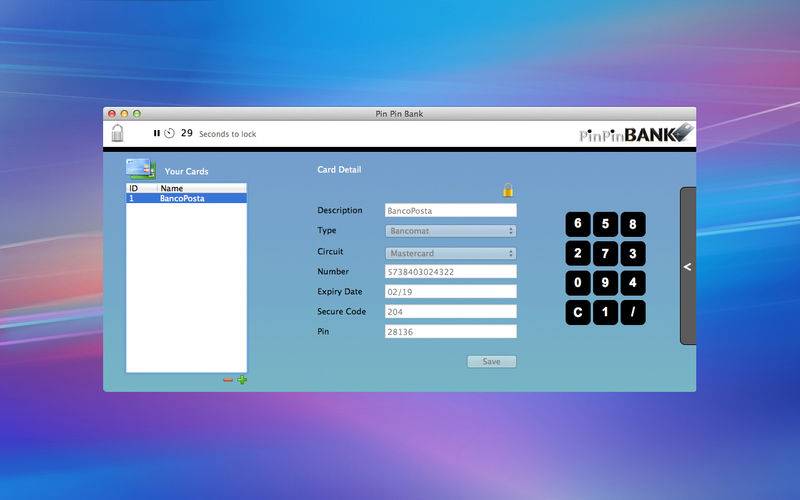Click the padlock lock icon in header

coord(117,133)
